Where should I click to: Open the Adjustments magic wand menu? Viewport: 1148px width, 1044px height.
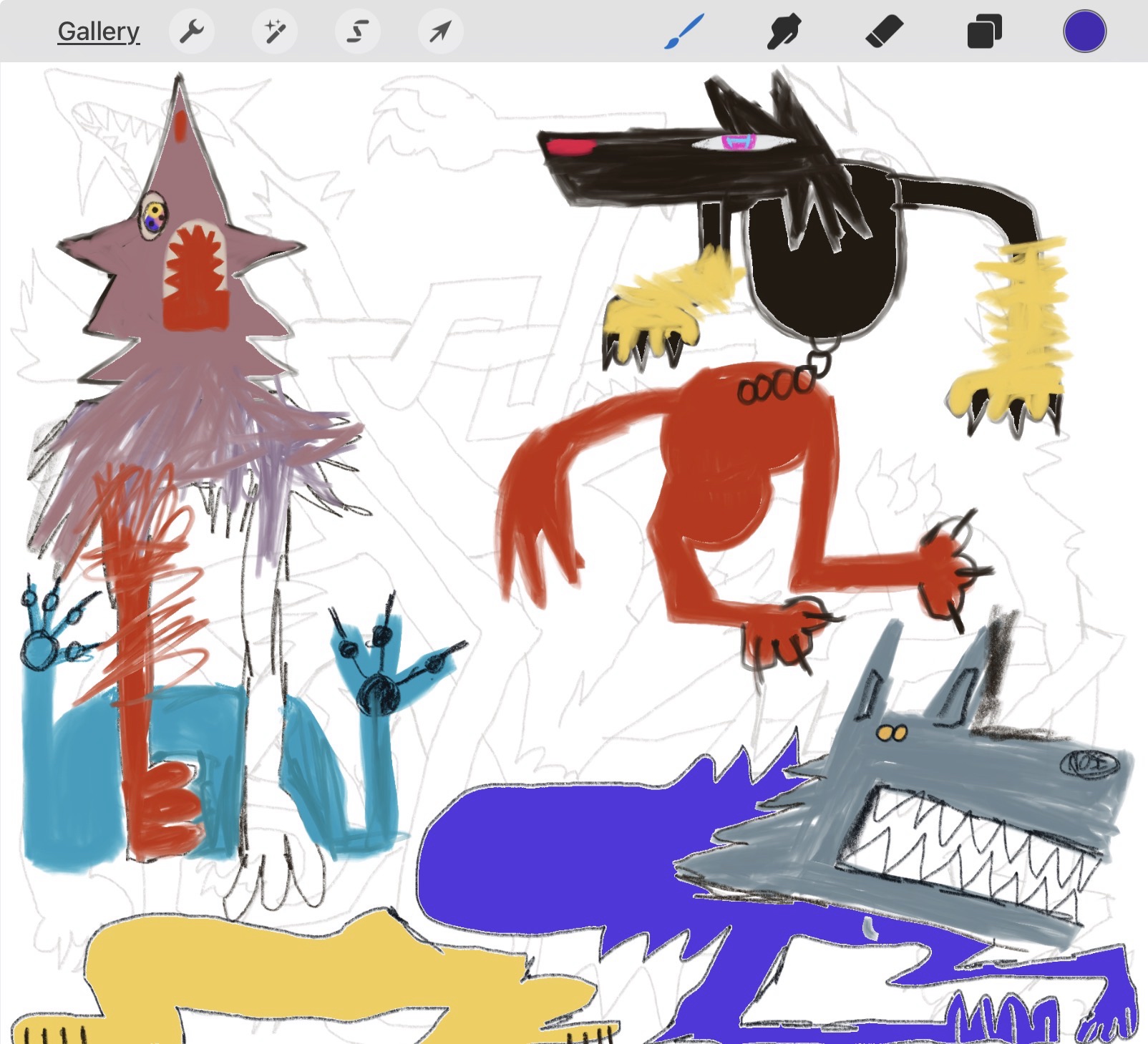275,31
